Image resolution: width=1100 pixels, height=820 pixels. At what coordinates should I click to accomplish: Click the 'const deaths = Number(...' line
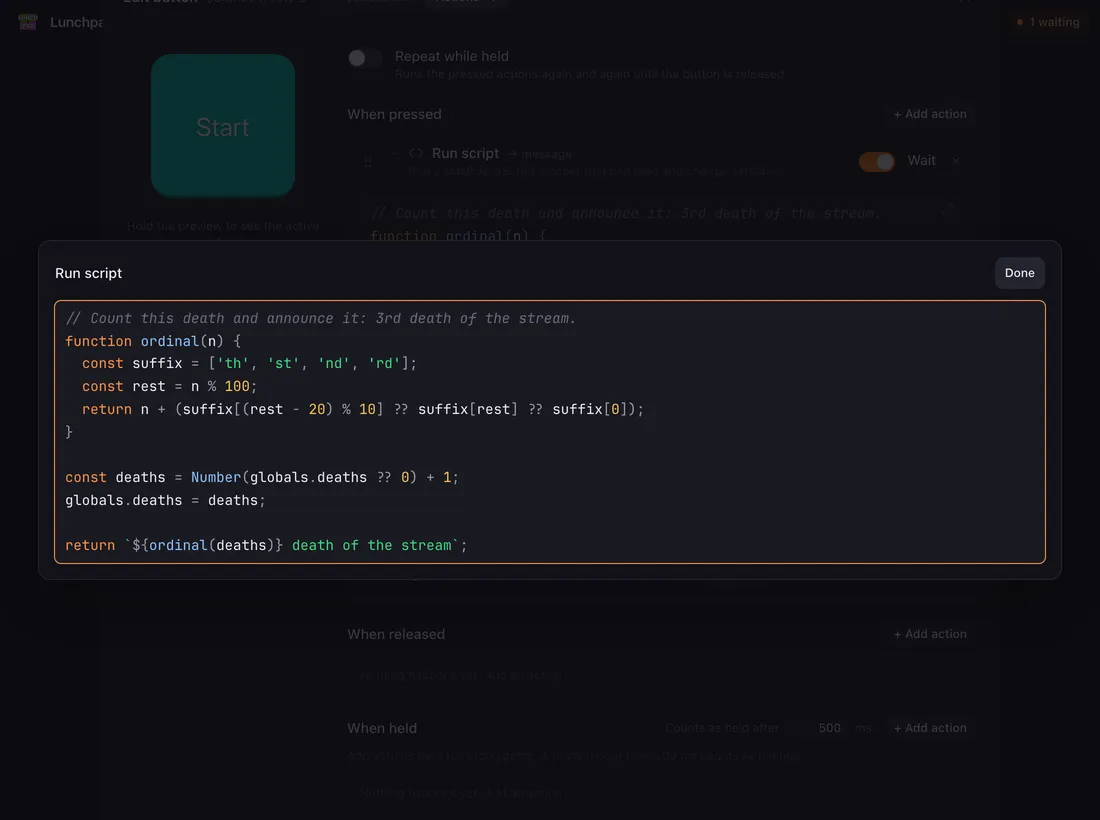262,477
